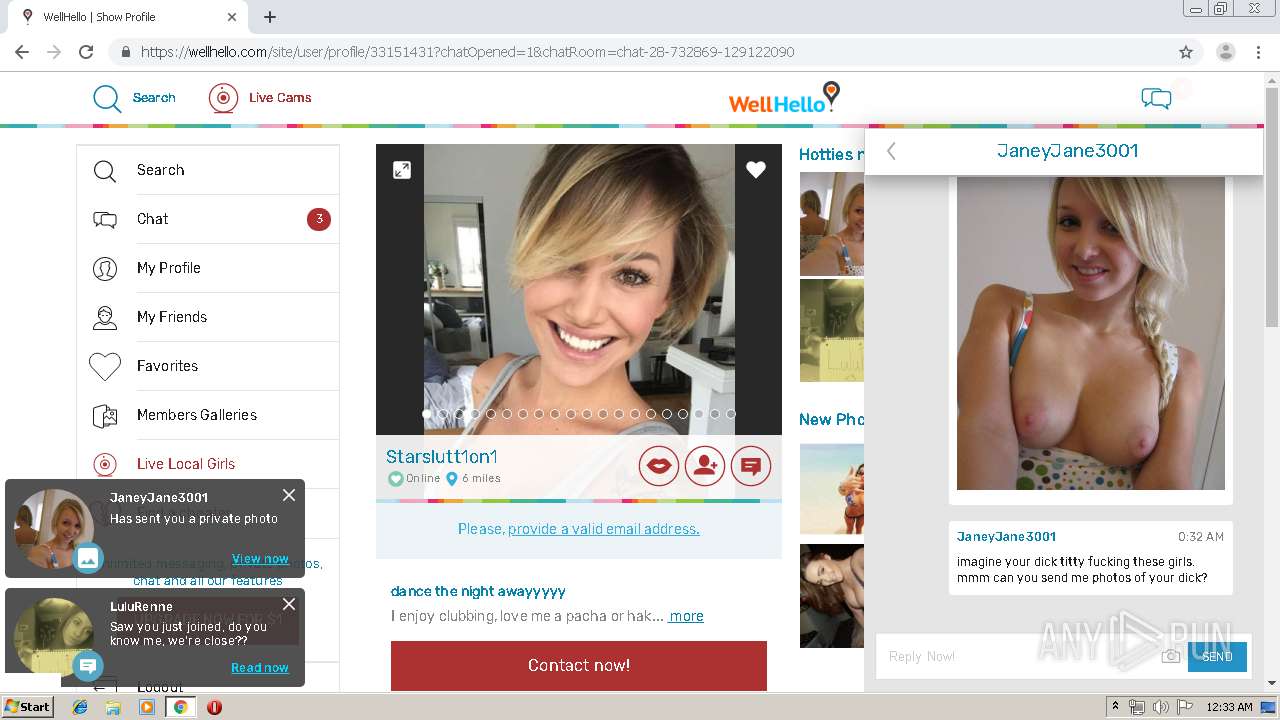
Task: Click 'Read now' in LuluRenne notification
Action: 260,668
